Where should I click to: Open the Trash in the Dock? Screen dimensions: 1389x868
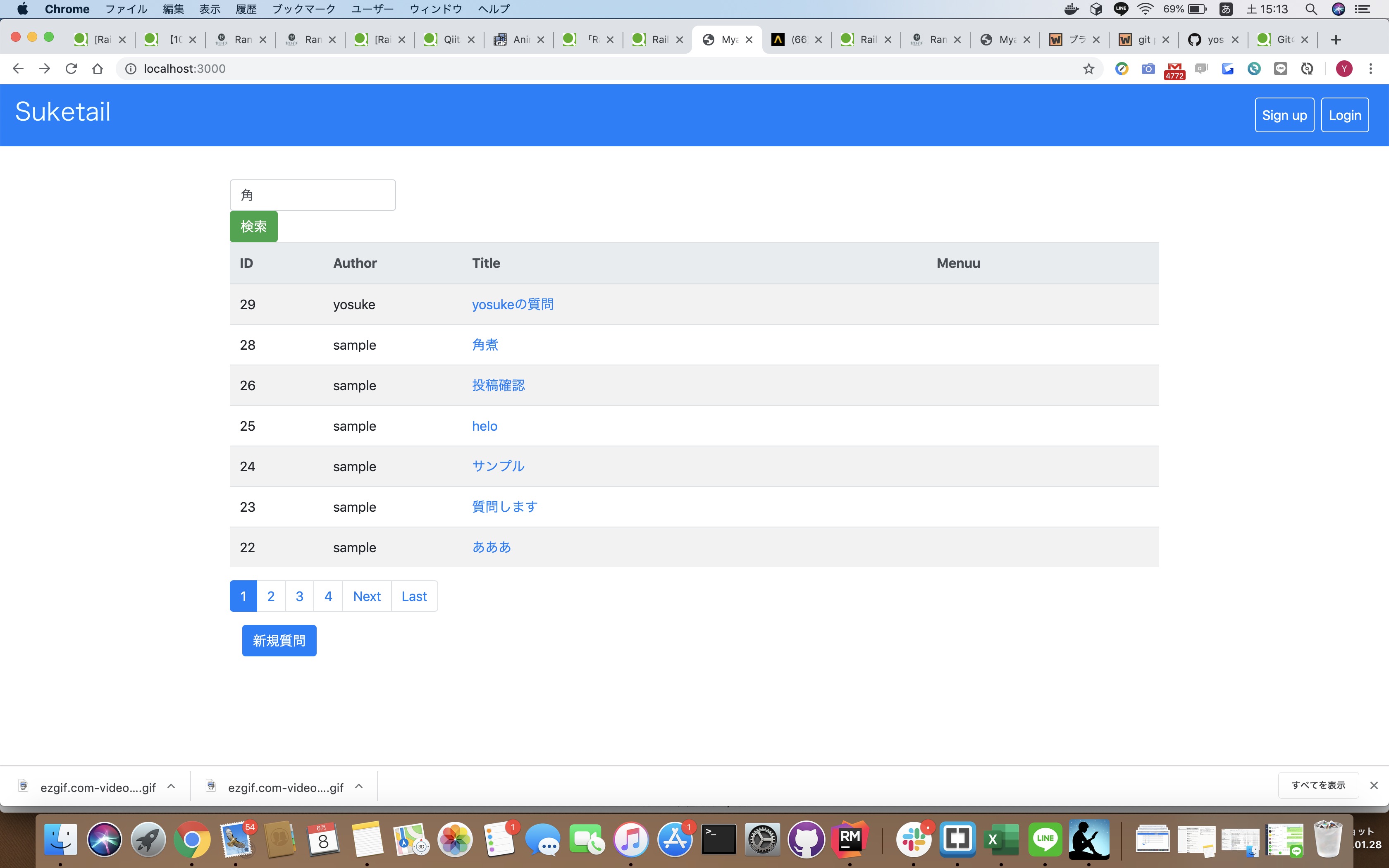click(1327, 839)
